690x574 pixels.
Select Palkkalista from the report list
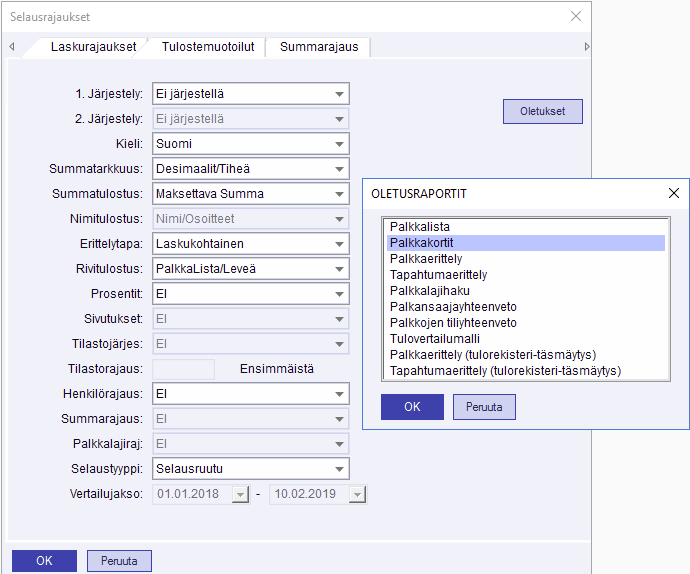[419, 227]
